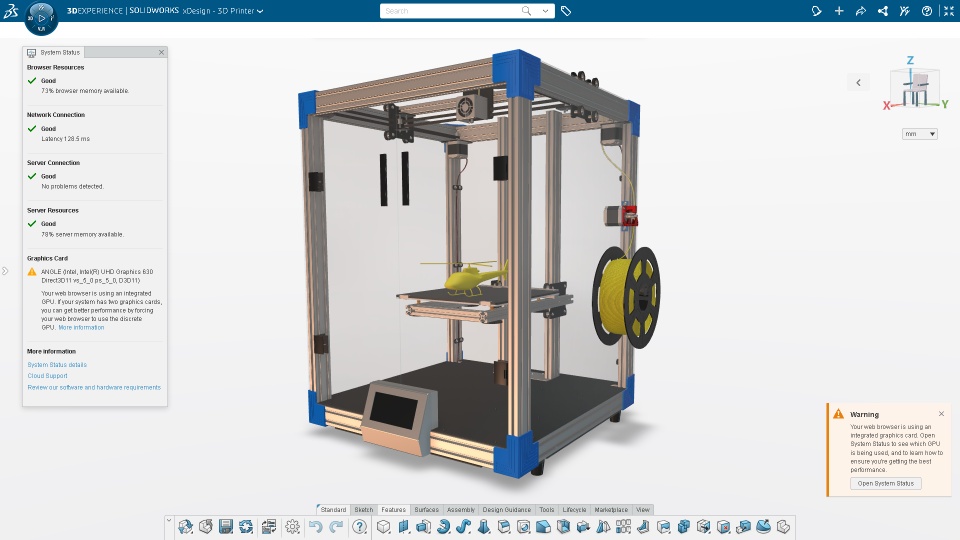The width and height of the screenshot is (960, 540).
Task: Select the '78% server memory available' text
Action: click(83, 234)
